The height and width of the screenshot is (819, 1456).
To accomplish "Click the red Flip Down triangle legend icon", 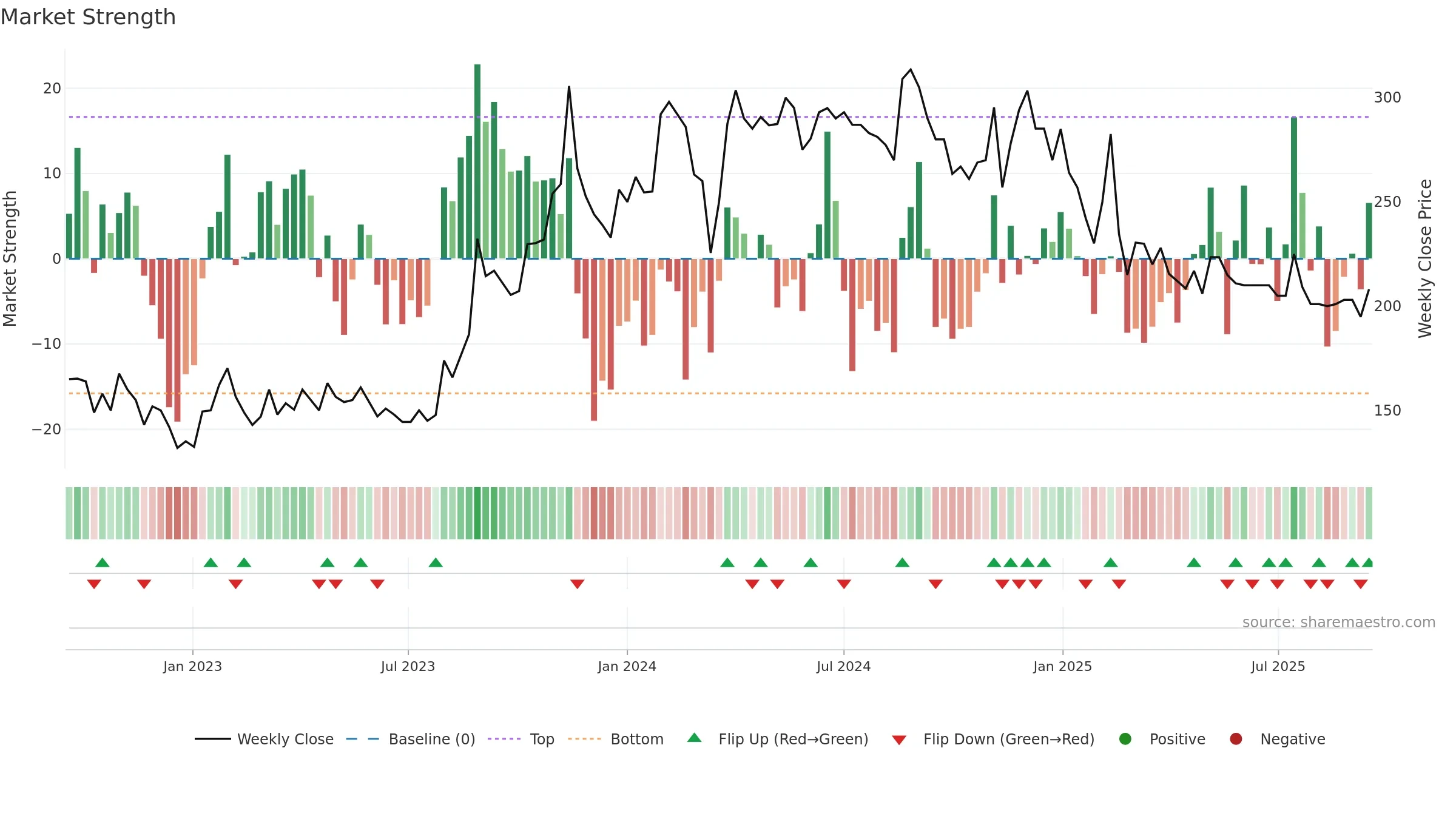I will click(x=899, y=740).
